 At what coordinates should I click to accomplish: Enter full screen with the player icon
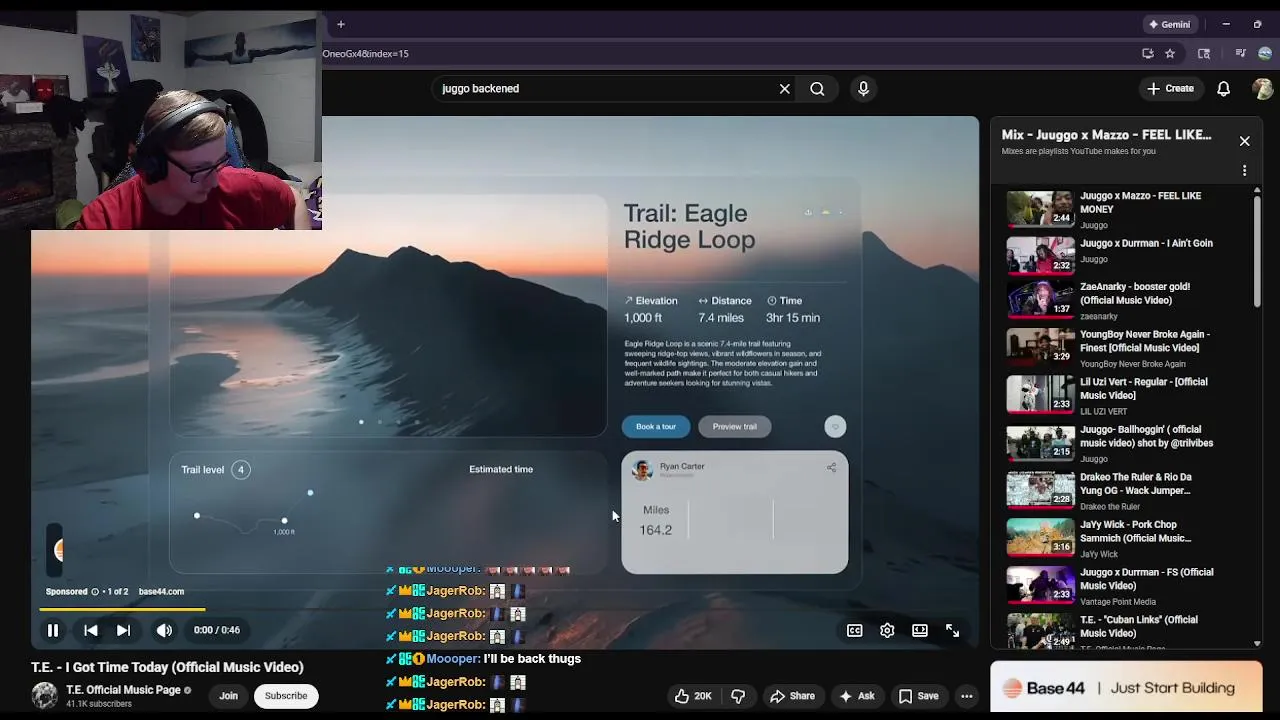coord(952,630)
